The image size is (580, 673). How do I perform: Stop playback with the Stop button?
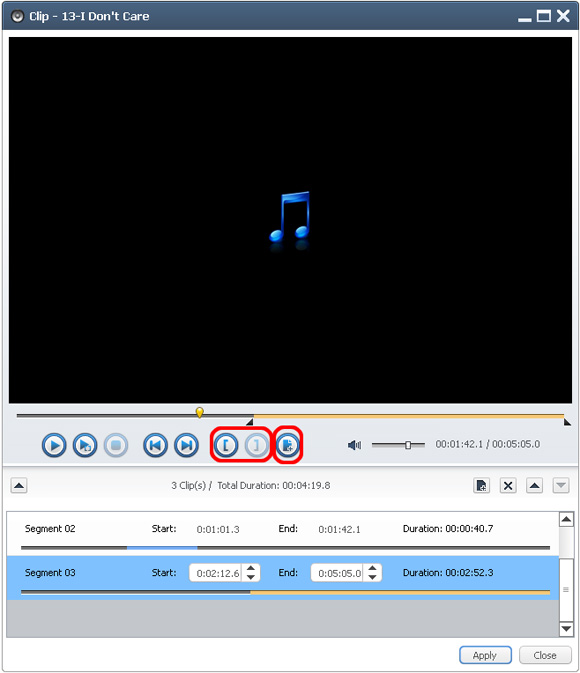(x=116, y=445)
